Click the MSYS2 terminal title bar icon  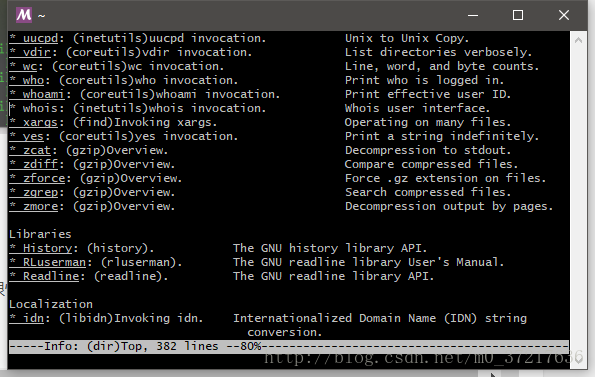pyautogui.click(x=24, y=15)
